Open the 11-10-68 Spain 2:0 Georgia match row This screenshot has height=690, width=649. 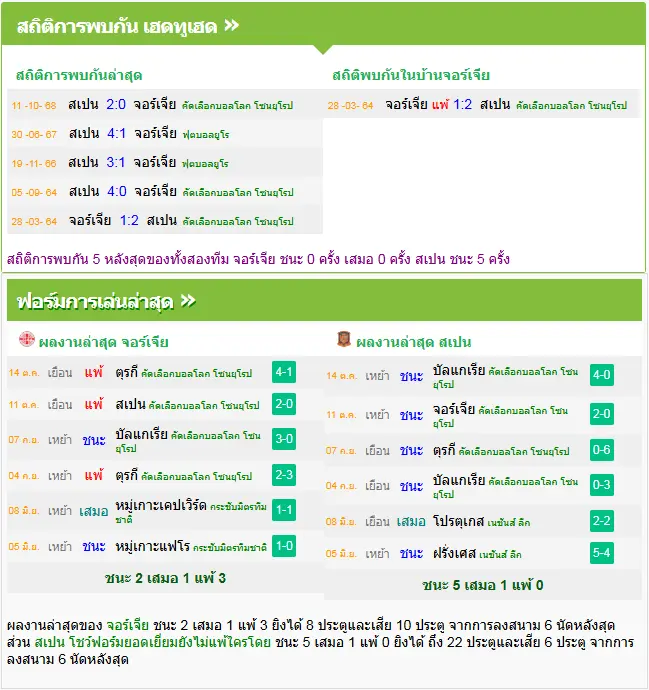(165, 104)
